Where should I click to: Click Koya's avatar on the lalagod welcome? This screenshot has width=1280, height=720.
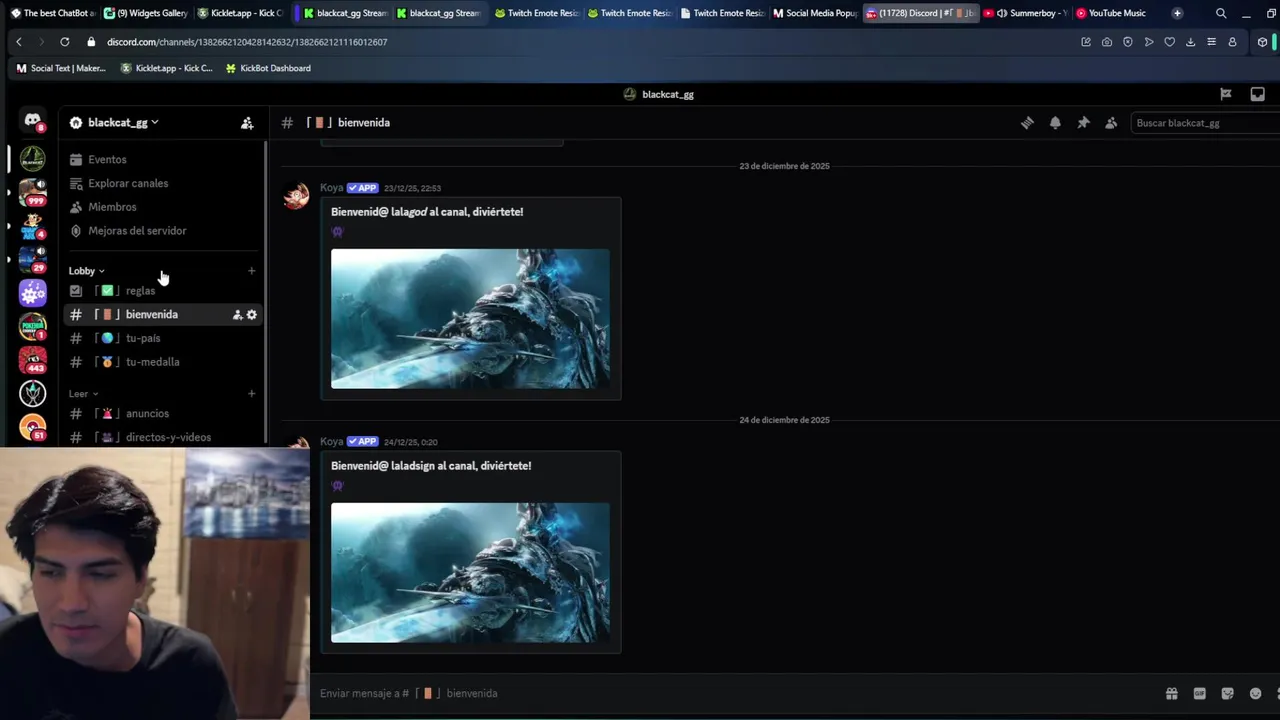pos(296,196)
